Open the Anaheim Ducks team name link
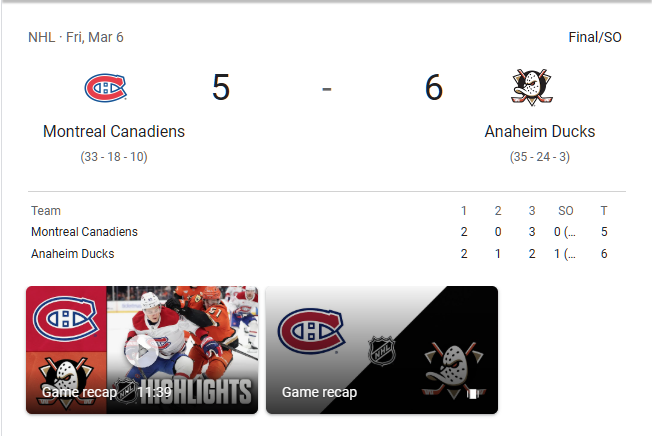 (x=539, y=132)
